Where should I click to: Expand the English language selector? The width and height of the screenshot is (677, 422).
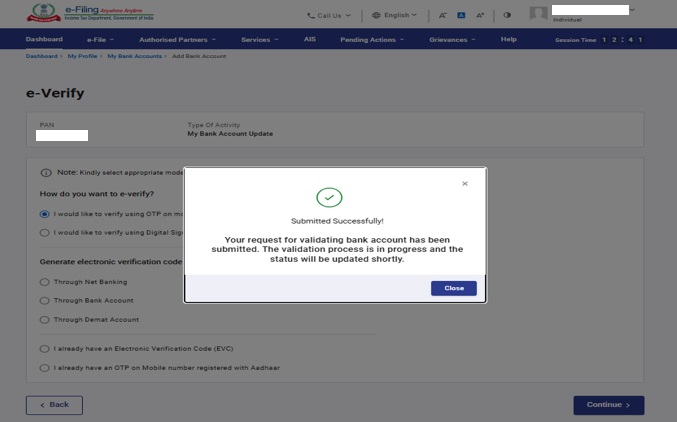[x=393, y=15]
